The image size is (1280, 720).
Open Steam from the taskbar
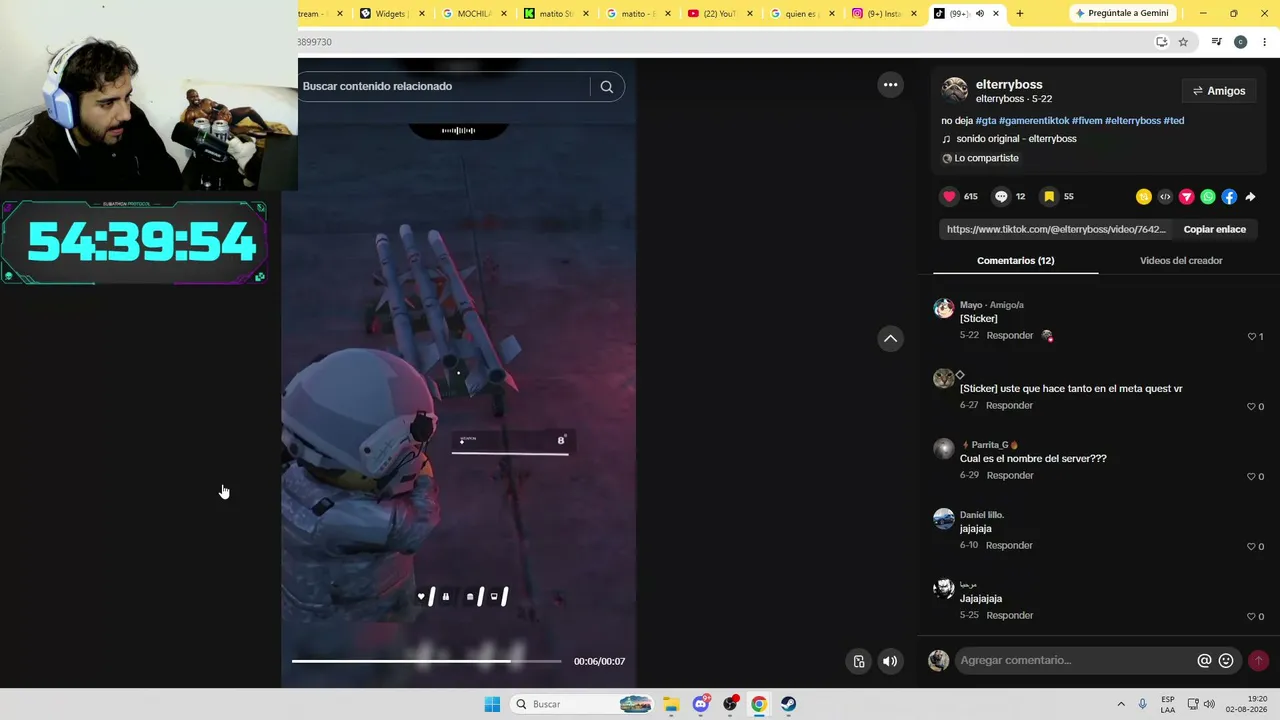(788, 704)
